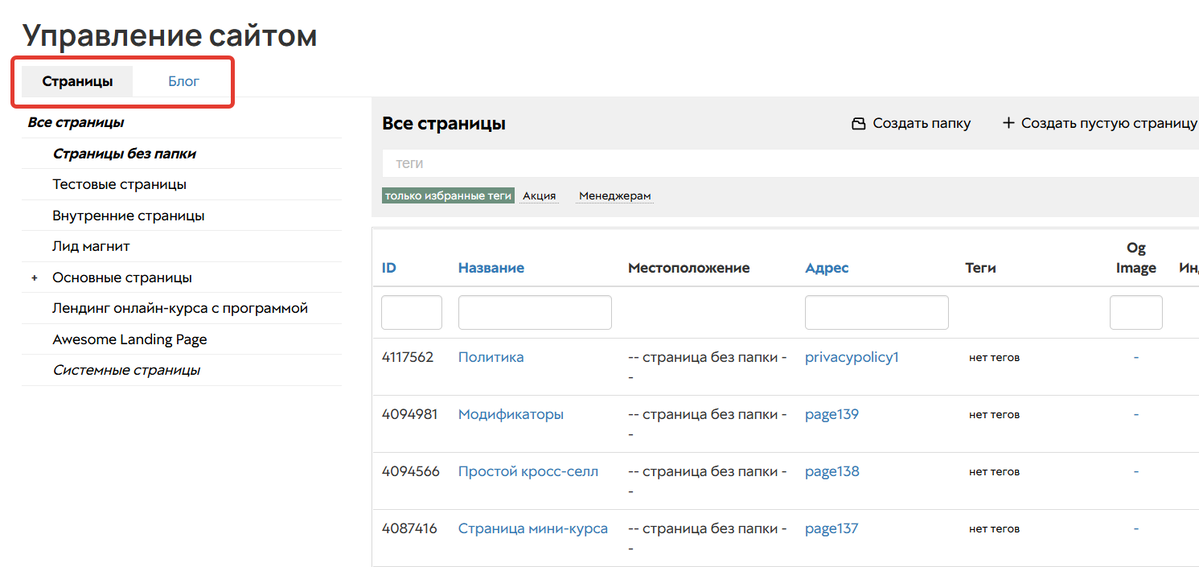Open Тестовые страницы folder
Image resolution: width=1199 pixels, height=567 pixels.
119,184
